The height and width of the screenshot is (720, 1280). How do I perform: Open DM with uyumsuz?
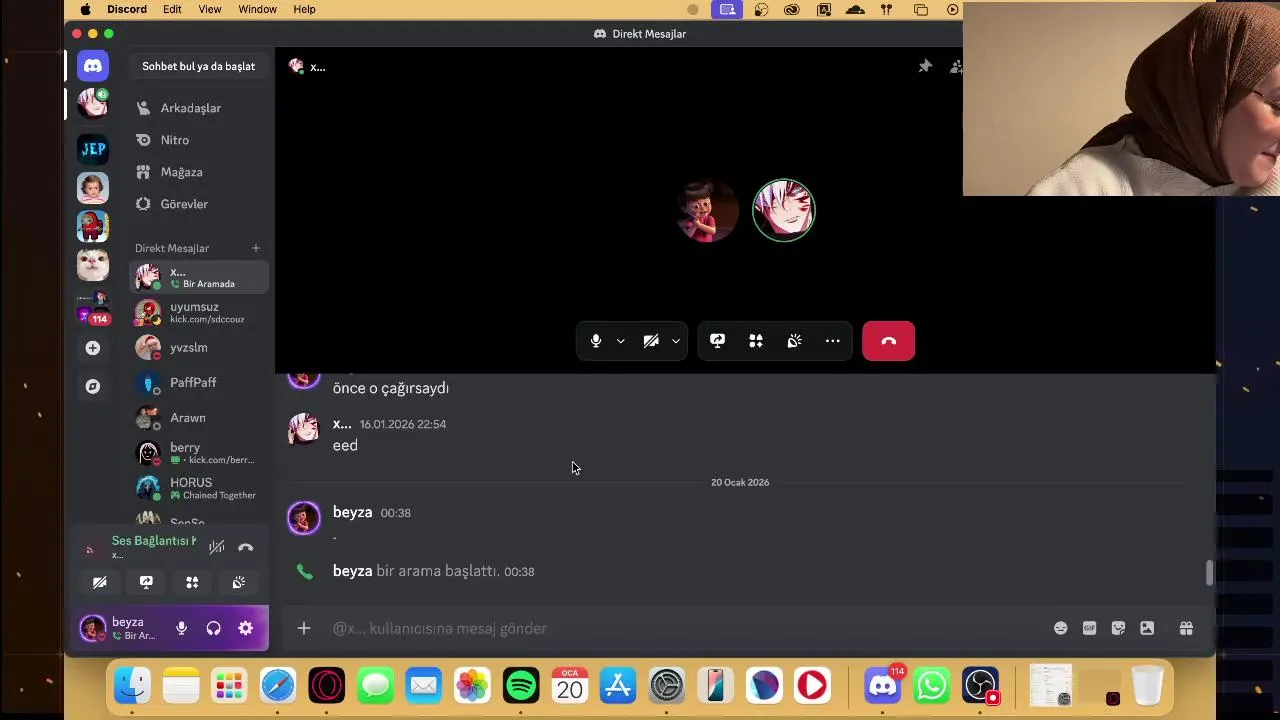pos(199,313)
